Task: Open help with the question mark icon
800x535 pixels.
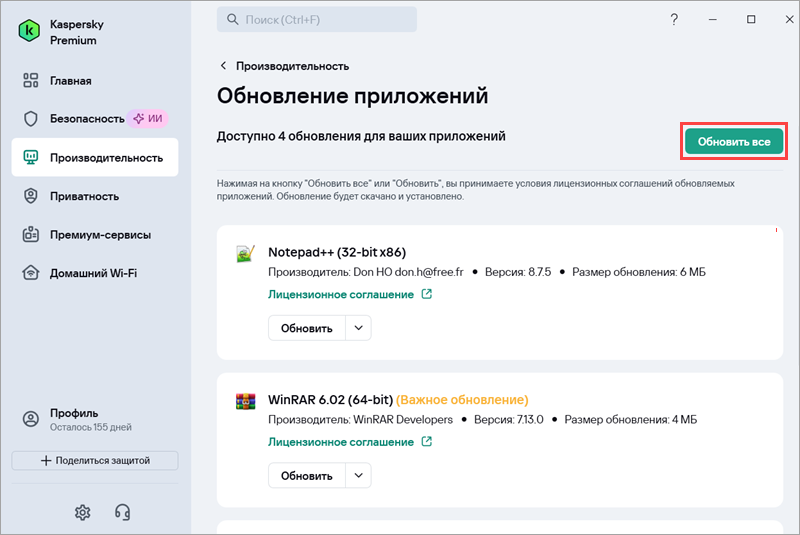Action: pyautogui.click(x=674, y=19)
